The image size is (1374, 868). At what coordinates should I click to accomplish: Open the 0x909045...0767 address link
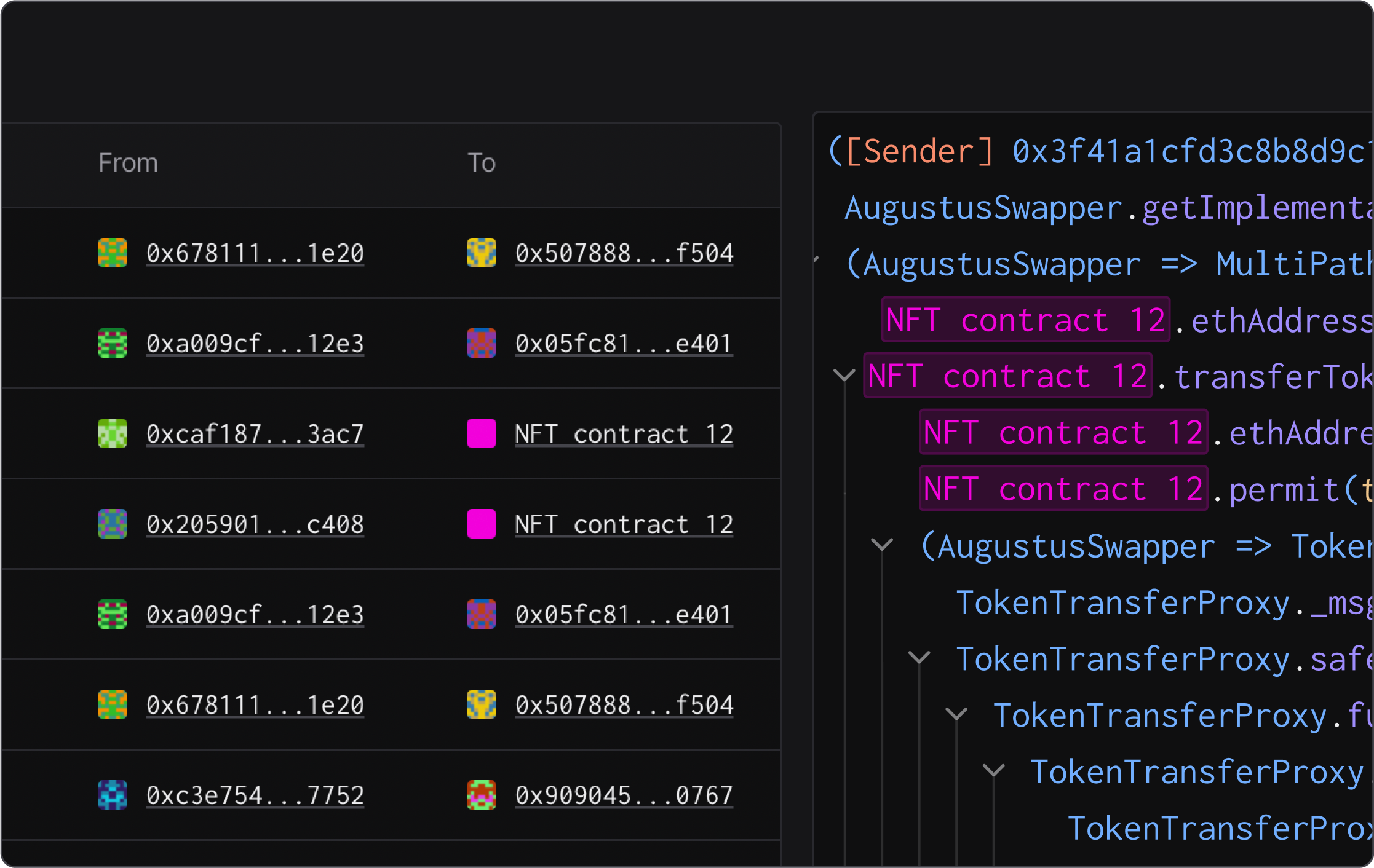(x=624, y=795)
